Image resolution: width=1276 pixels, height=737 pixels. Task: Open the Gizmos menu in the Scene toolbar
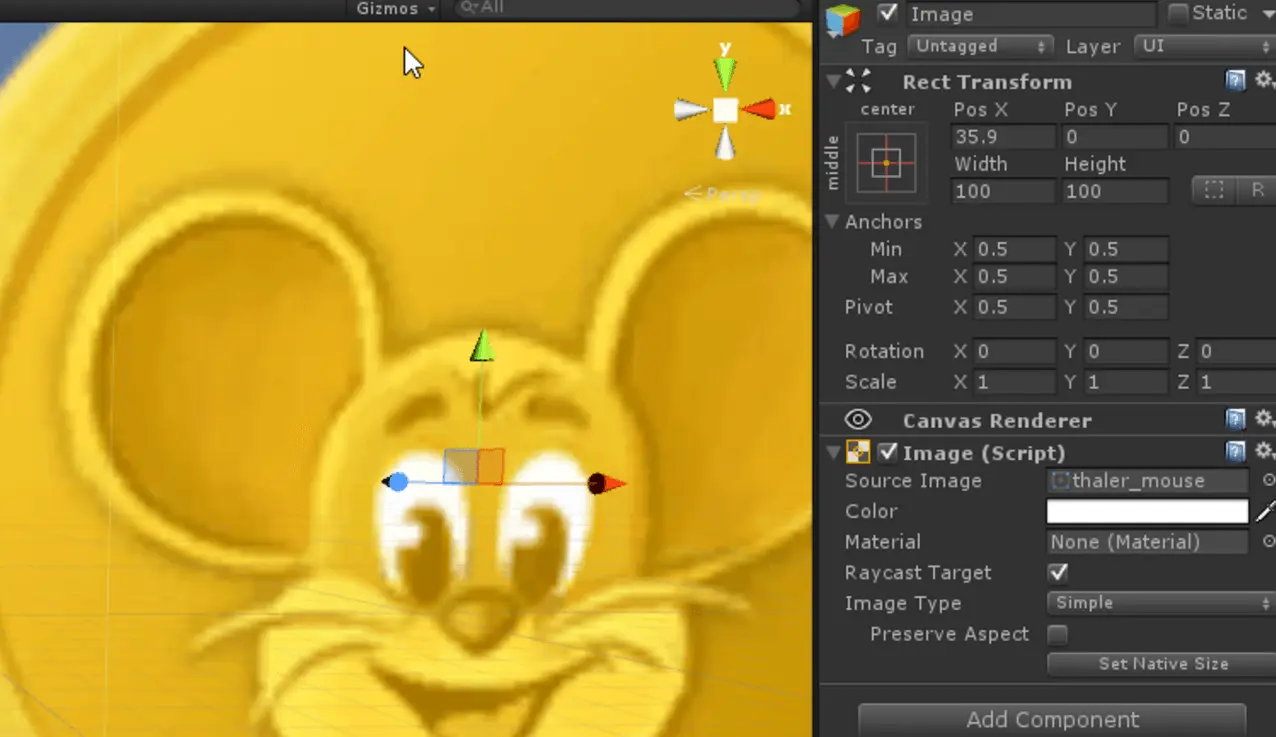(x=396, y=9)
